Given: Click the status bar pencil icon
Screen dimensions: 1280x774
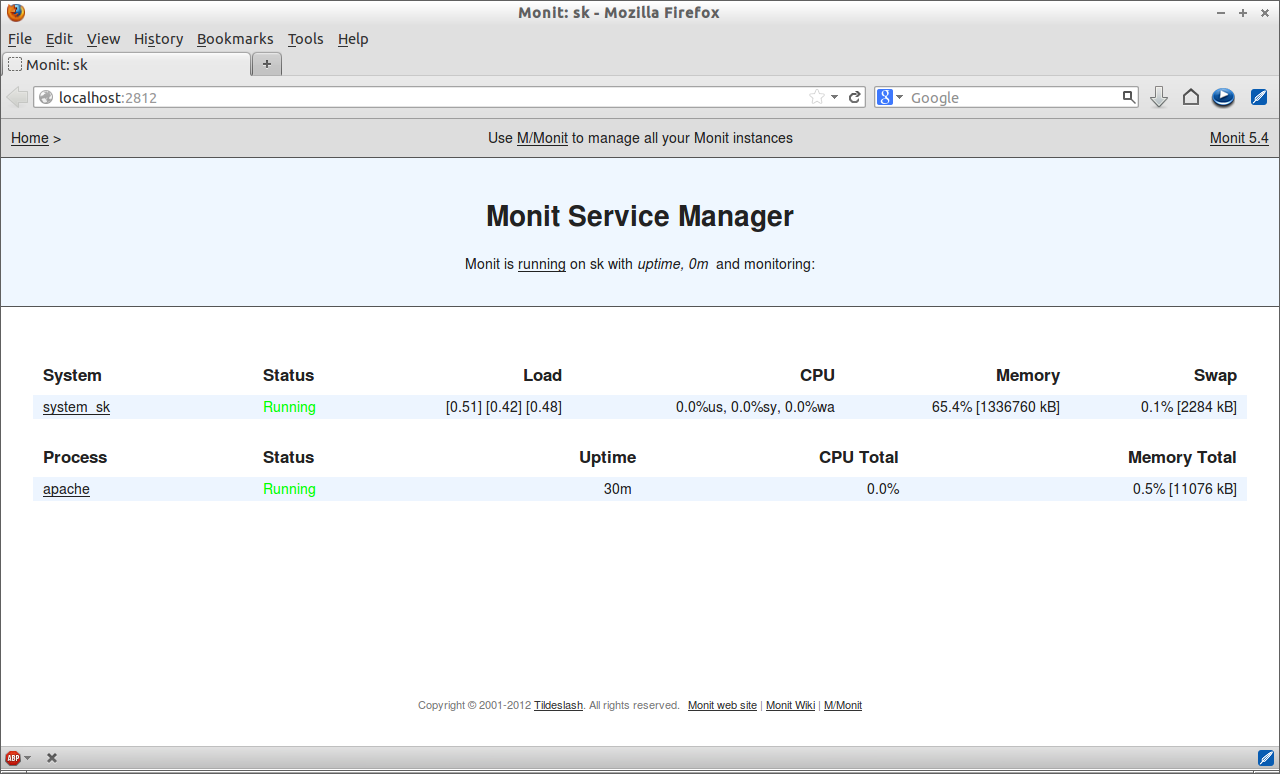Looking at the screenshot, I should coord(1266,758).
